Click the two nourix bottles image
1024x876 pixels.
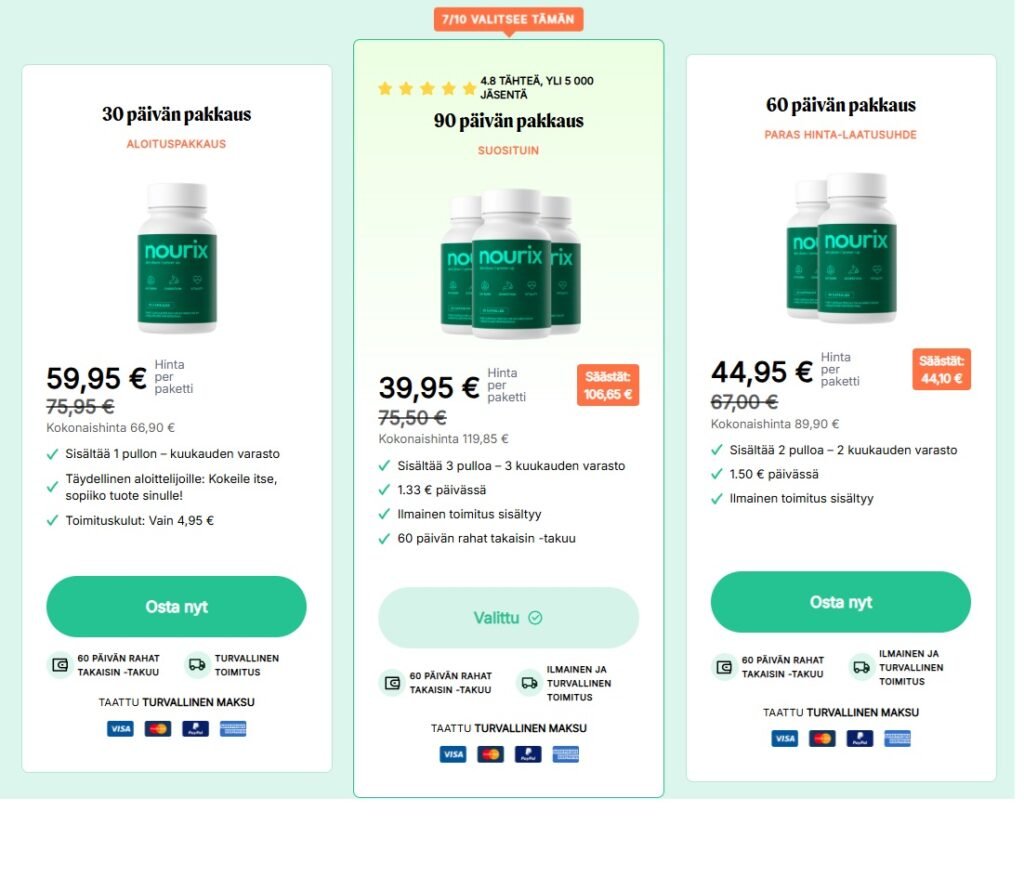pyautogui.click(x=841, y=248)
